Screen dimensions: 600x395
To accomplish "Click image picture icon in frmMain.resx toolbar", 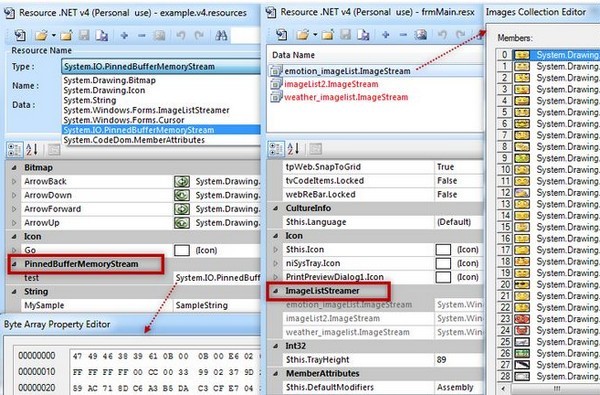I will [x=421, y=35].
